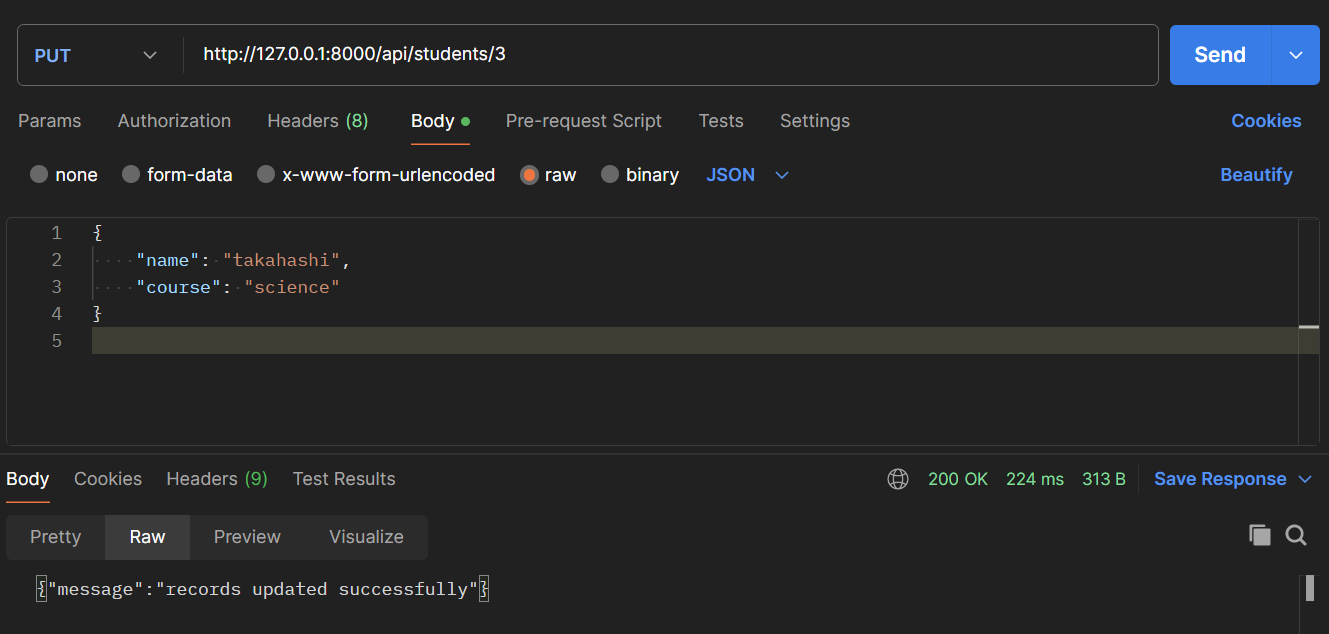Switch to the Tests tab
The height and width of the screenshot is (634, 1329).
(x=721, y=121)
